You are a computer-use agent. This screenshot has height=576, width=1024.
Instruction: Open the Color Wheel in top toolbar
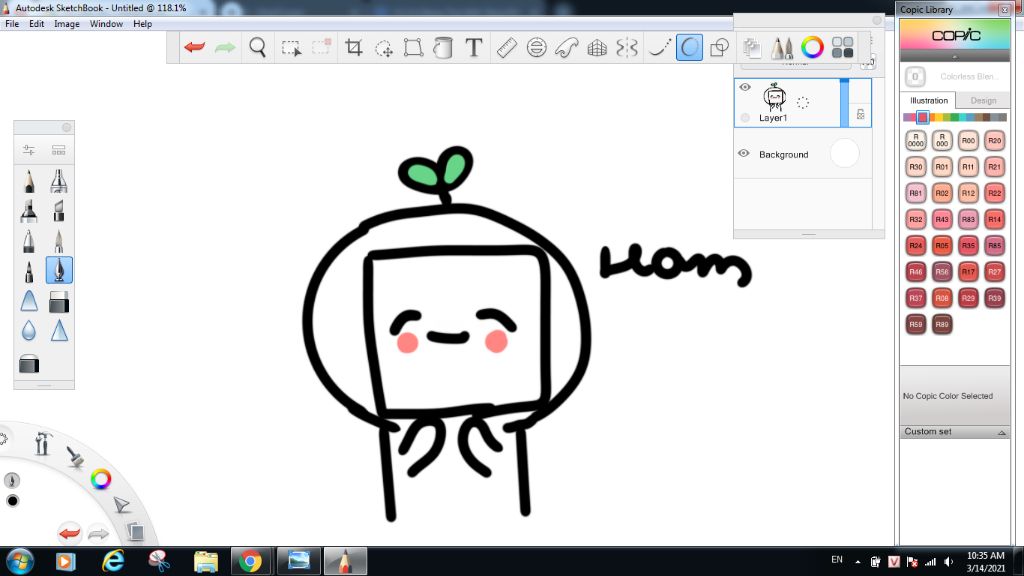812,47
